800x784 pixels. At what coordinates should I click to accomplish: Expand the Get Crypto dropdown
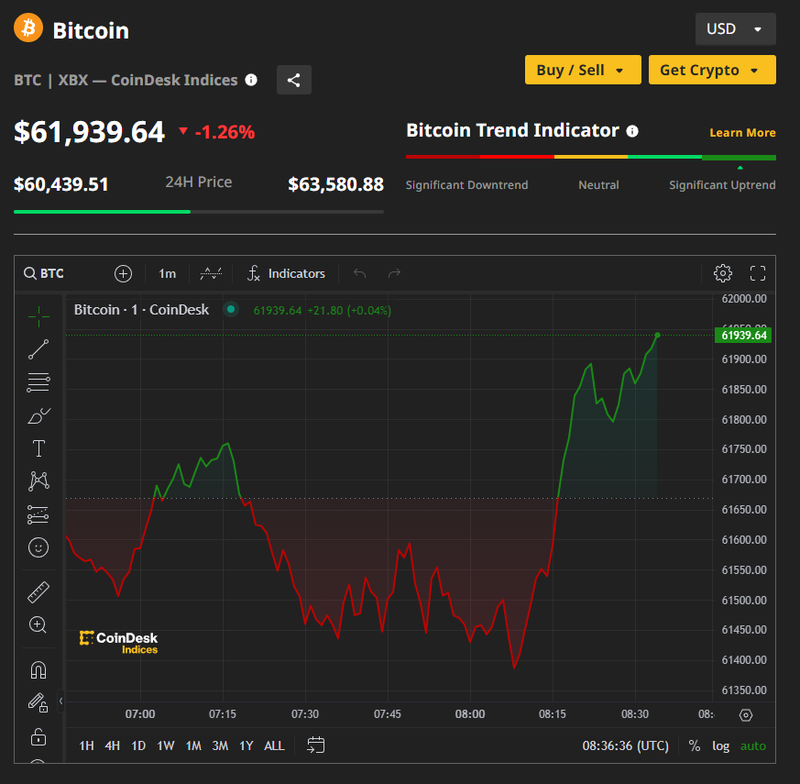click(711, 70)
